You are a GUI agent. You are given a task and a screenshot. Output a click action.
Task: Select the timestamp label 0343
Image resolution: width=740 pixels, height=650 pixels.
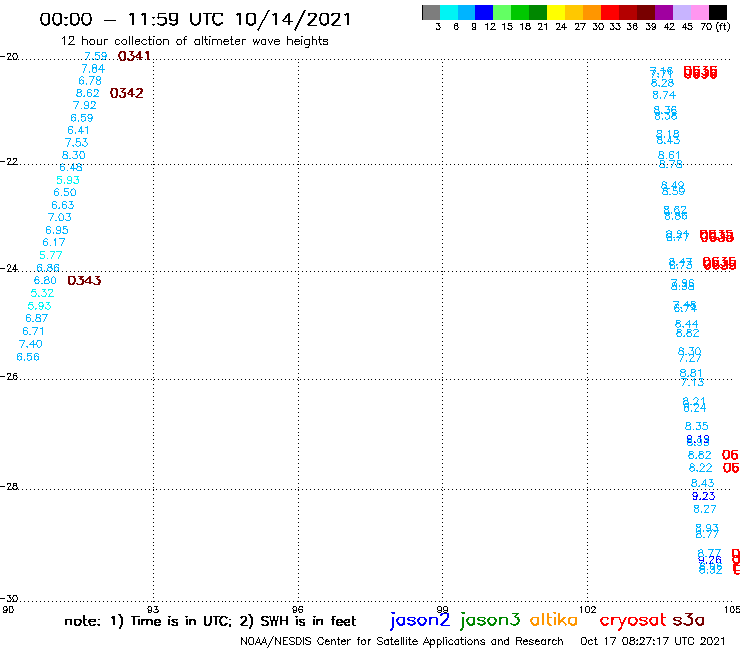click(84, 280)
